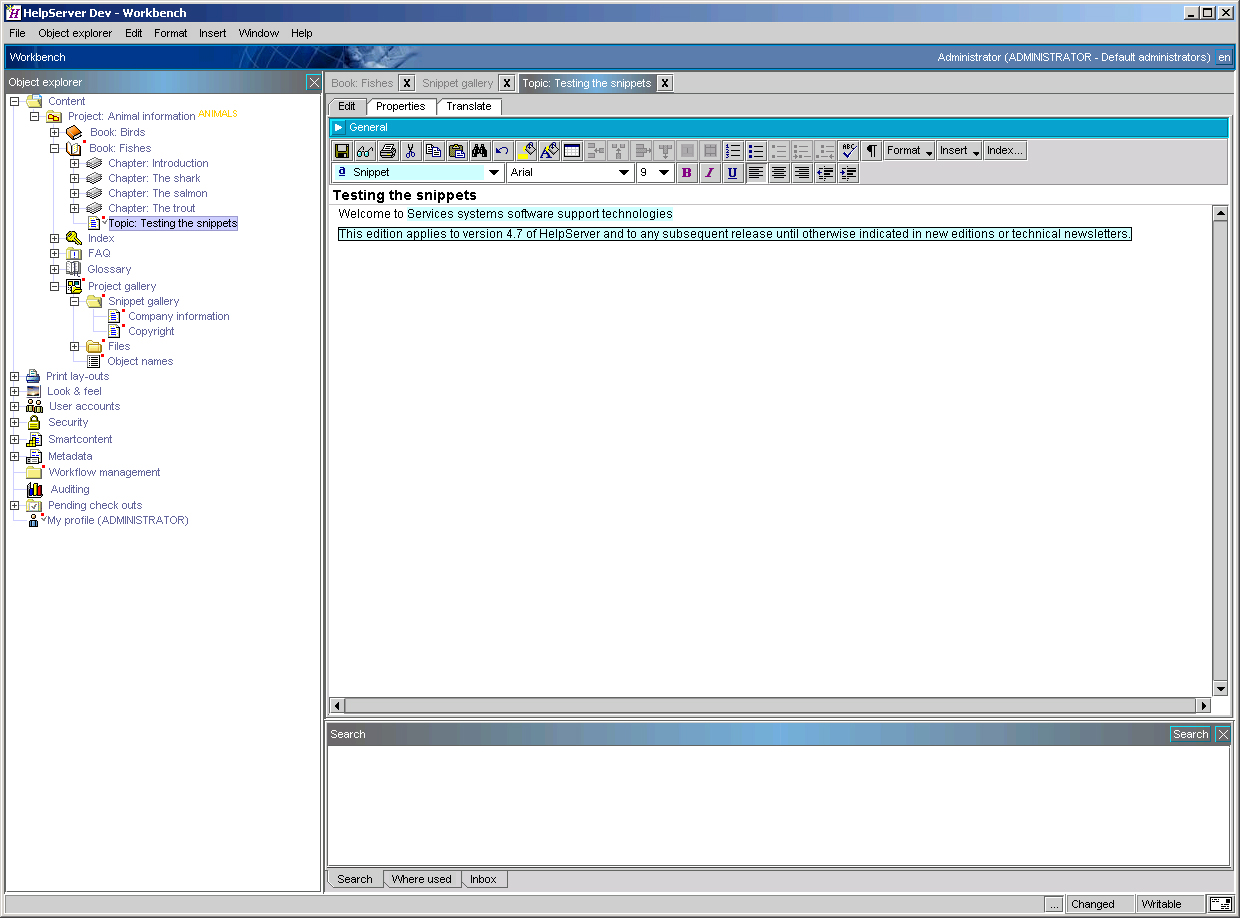Cut selection with the scissors icon

[x=411, y=151]
